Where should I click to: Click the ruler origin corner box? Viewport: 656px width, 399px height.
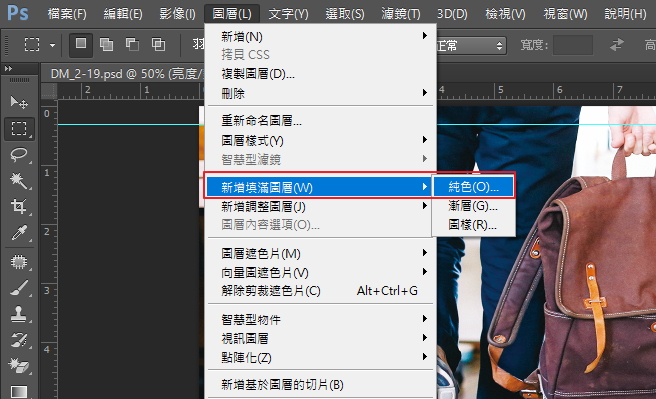49,91
